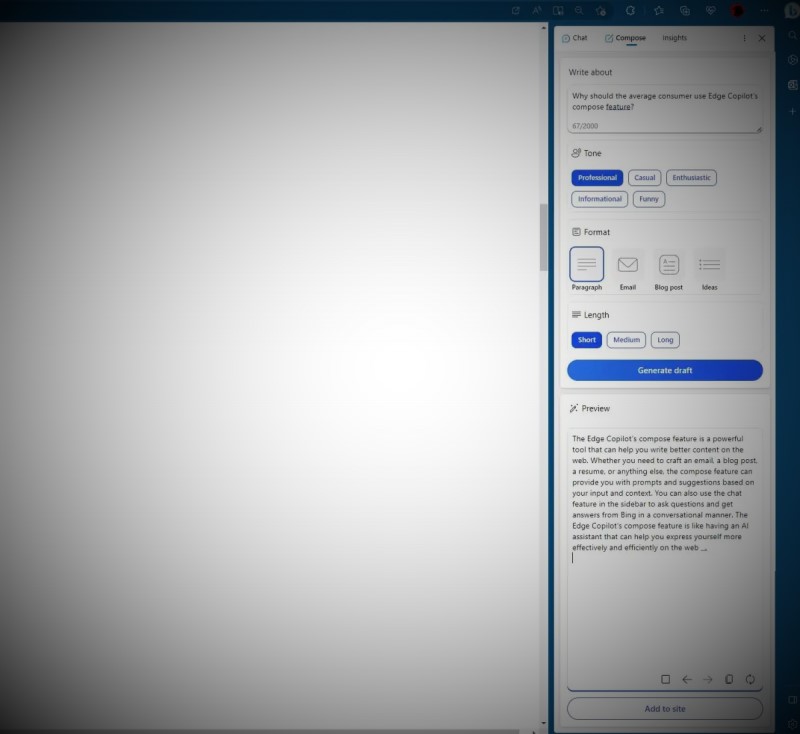Click into the Write about prompt field

[665, 109]
